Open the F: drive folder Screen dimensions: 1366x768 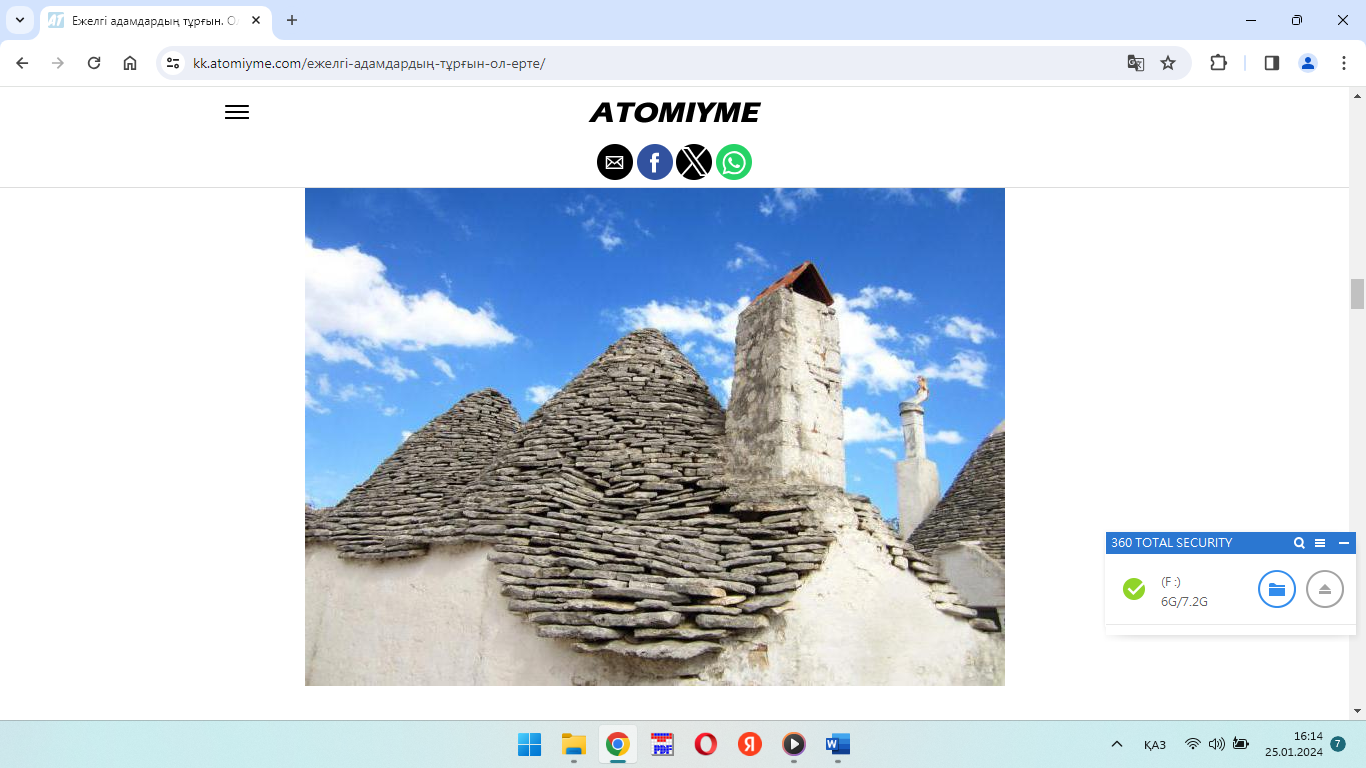coord(1277,589)
